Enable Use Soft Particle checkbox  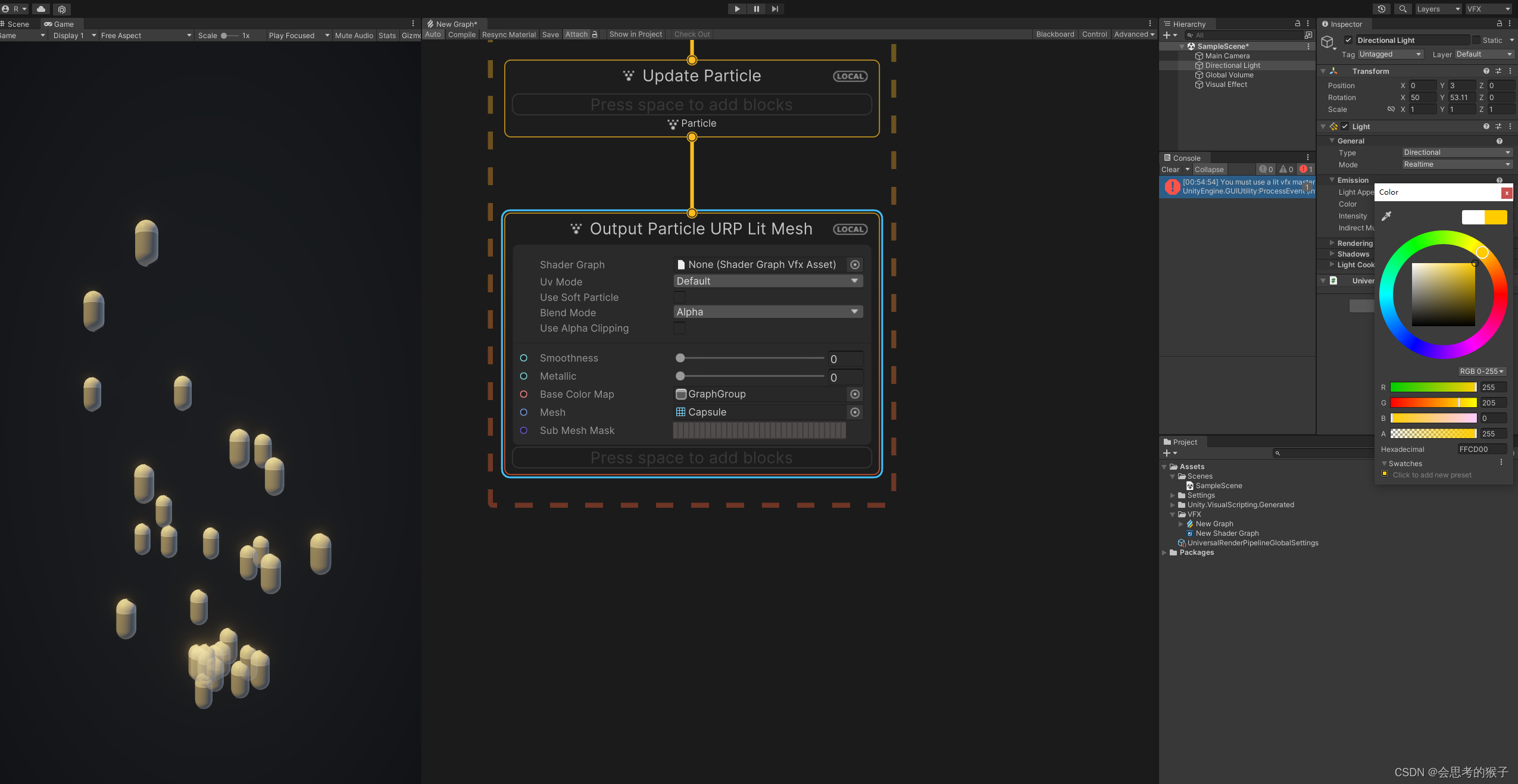(x=679, y=297)
